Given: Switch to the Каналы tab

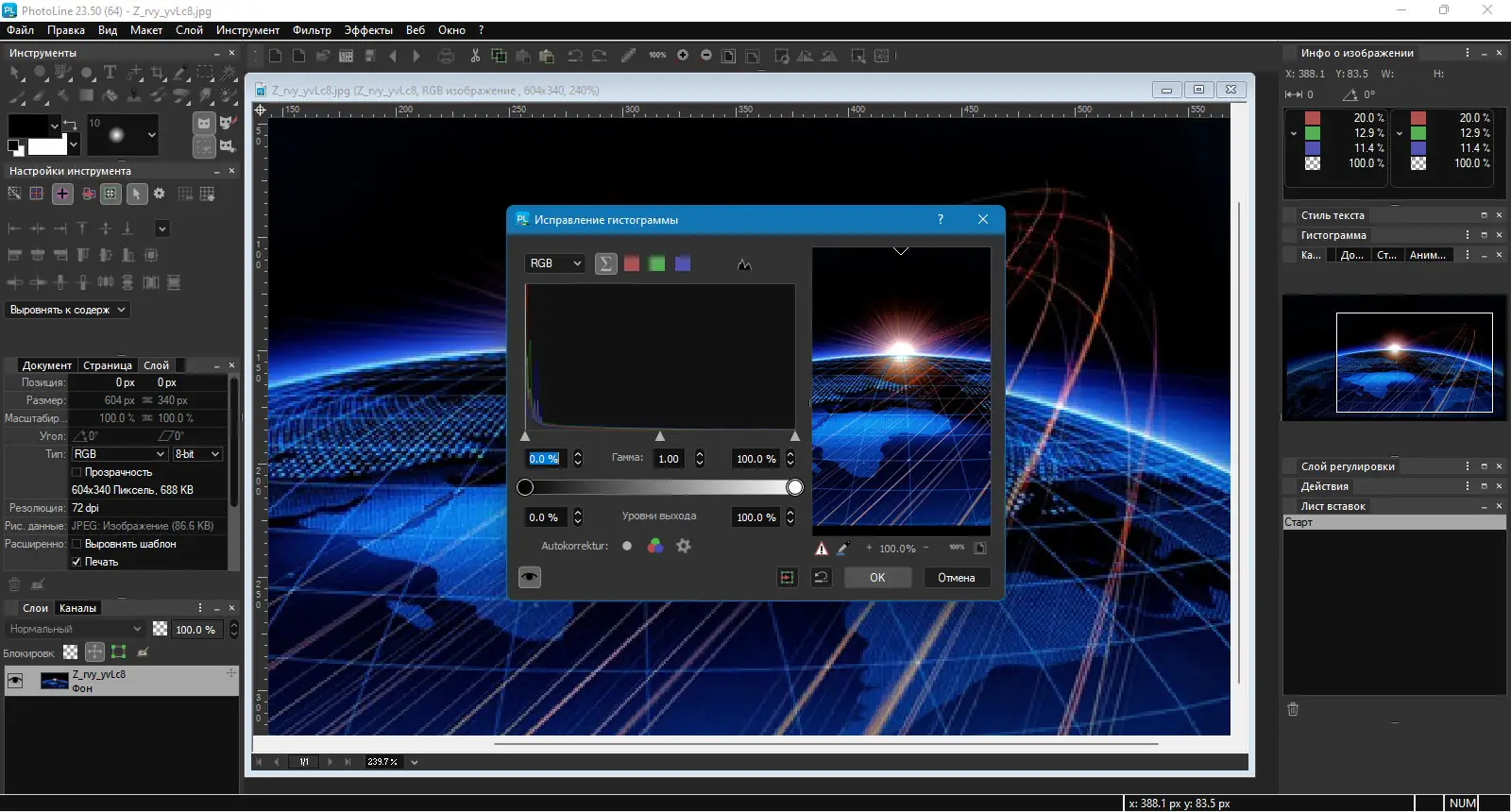Looking at the screenshot, I should click(77, 608).
